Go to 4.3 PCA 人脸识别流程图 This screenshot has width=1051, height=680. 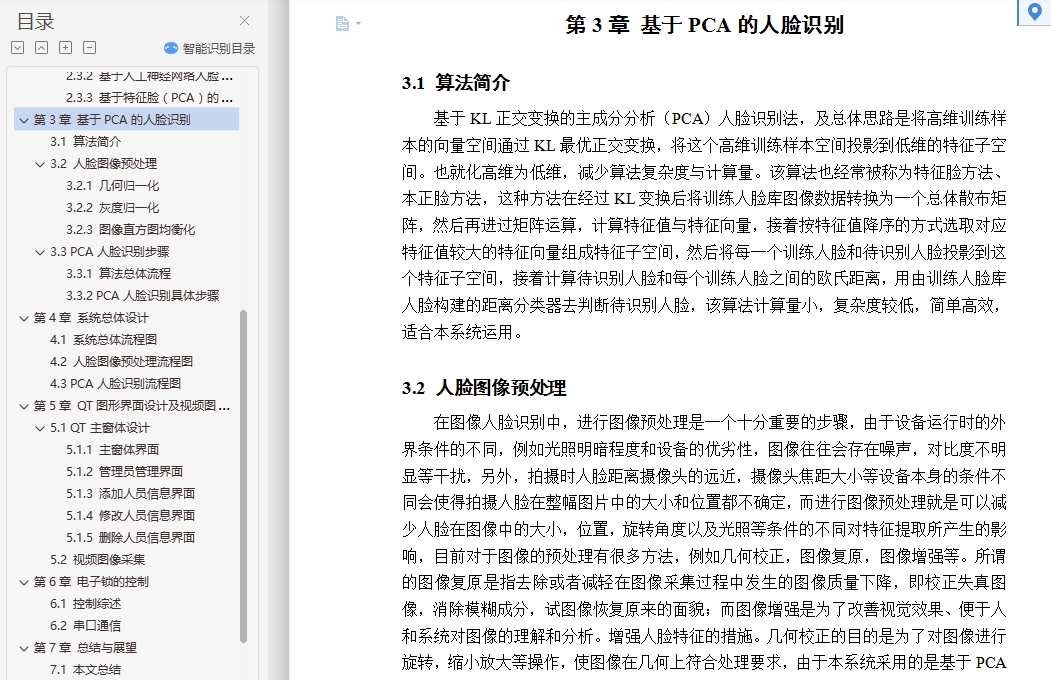click(x=115, y=384)
